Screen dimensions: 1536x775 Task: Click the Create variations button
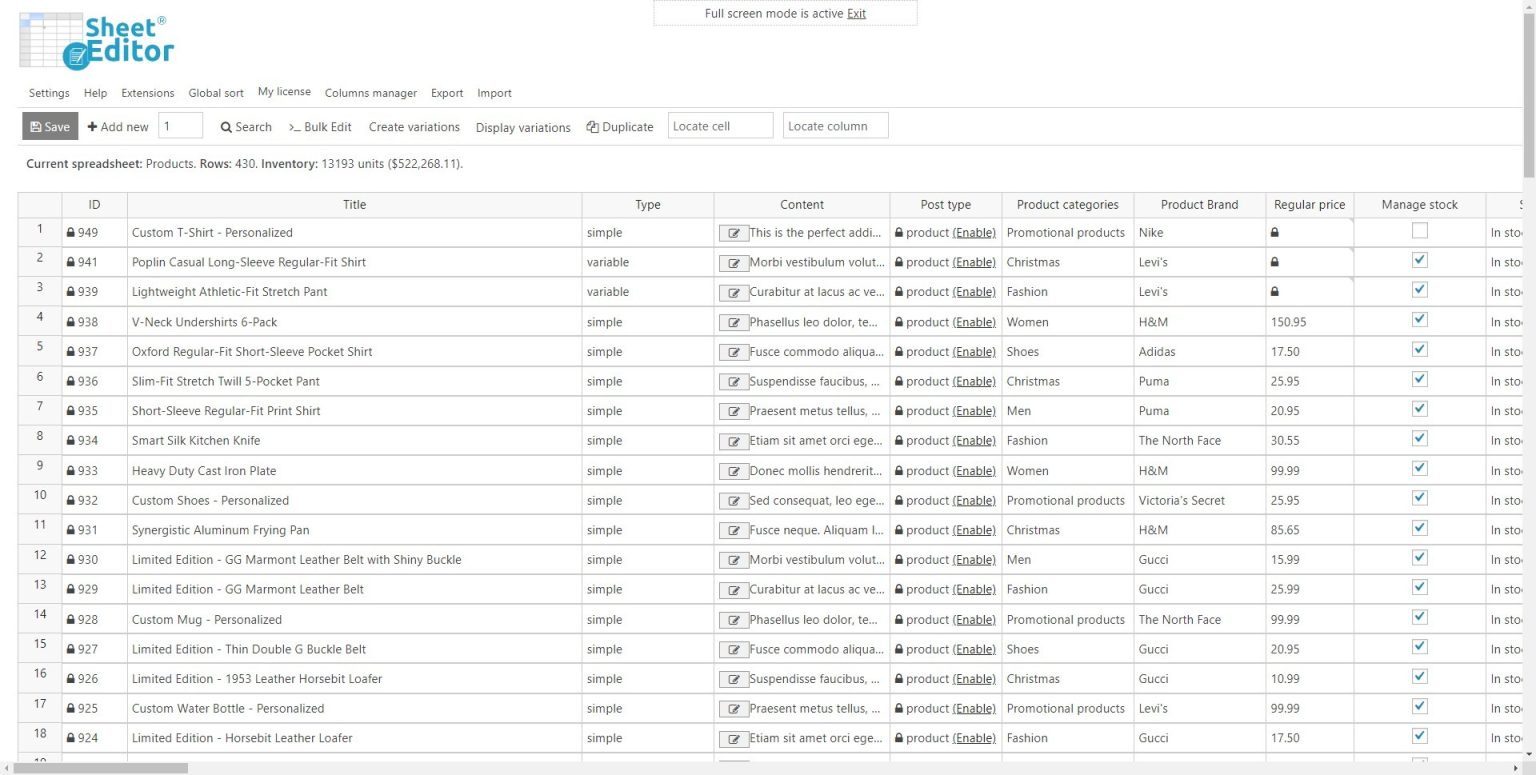[414, 127]
